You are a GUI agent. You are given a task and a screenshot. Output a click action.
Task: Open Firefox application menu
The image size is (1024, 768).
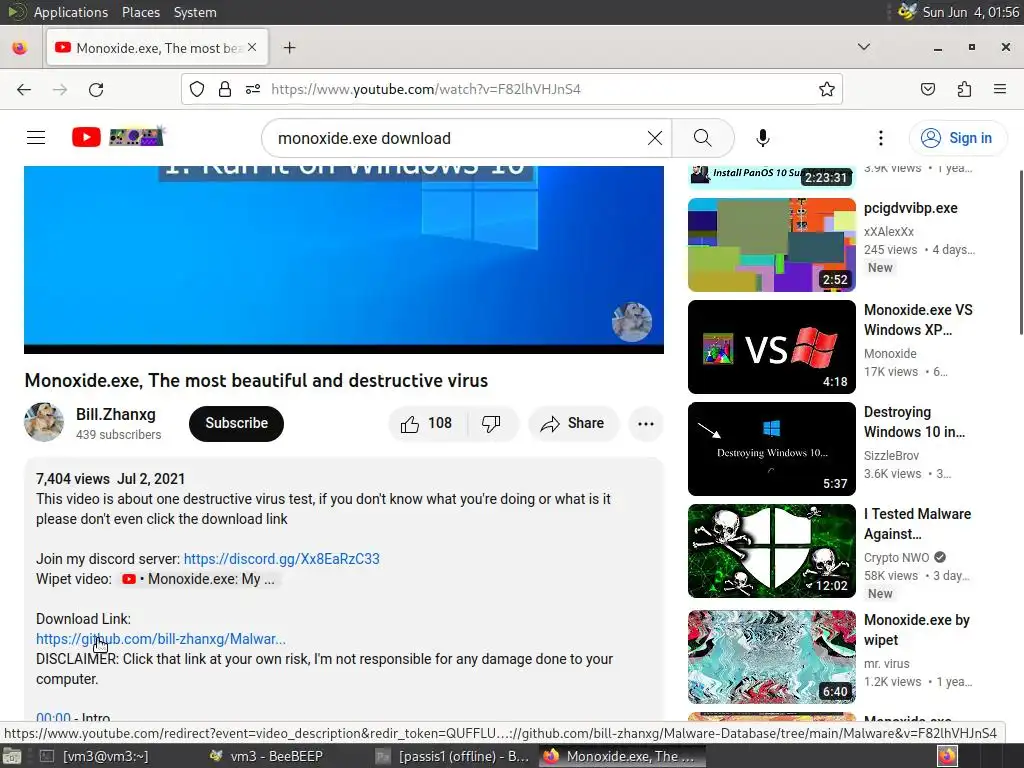click(1000, 89)
